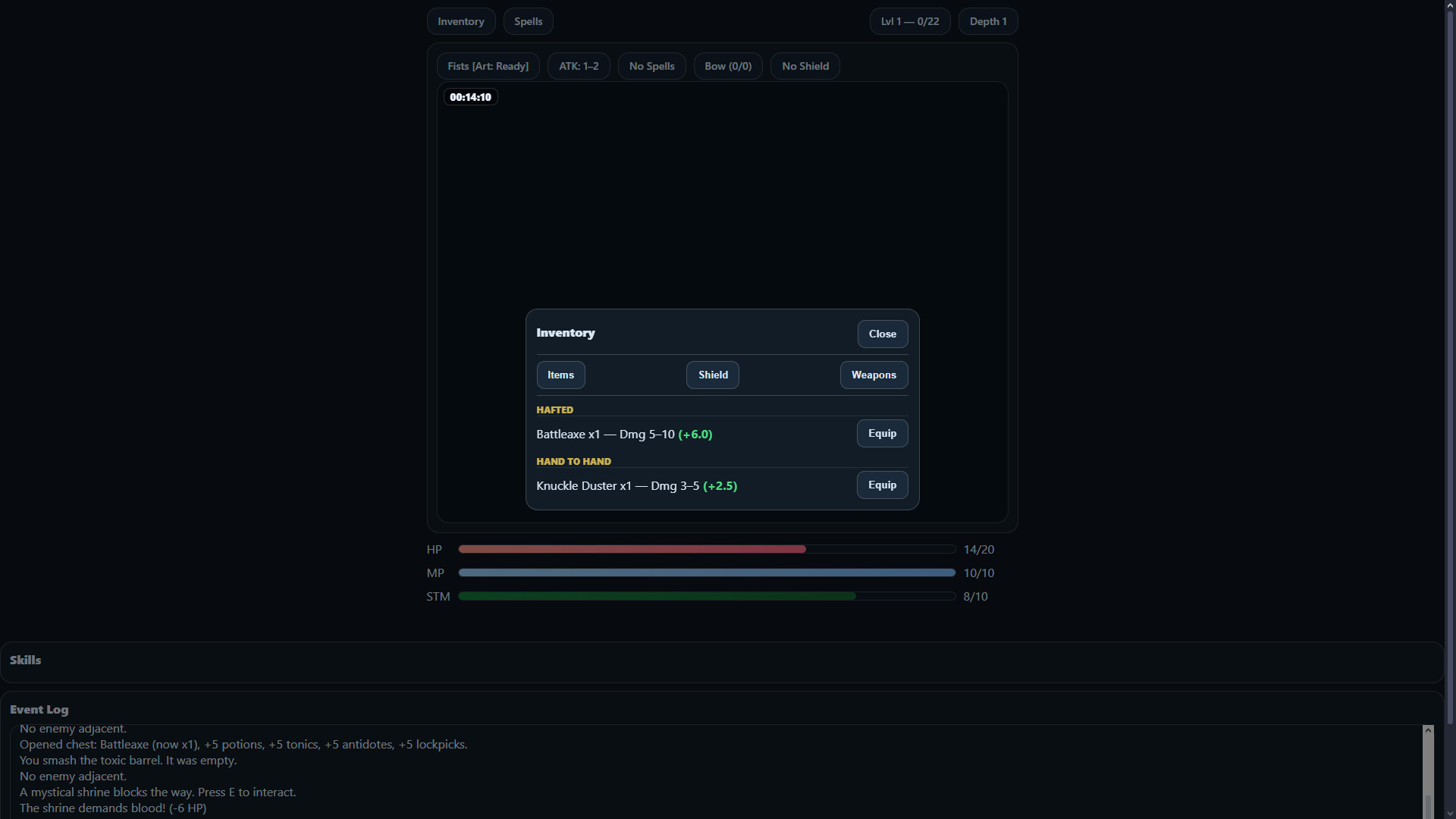Open the Inventory panel

point(460,21)
